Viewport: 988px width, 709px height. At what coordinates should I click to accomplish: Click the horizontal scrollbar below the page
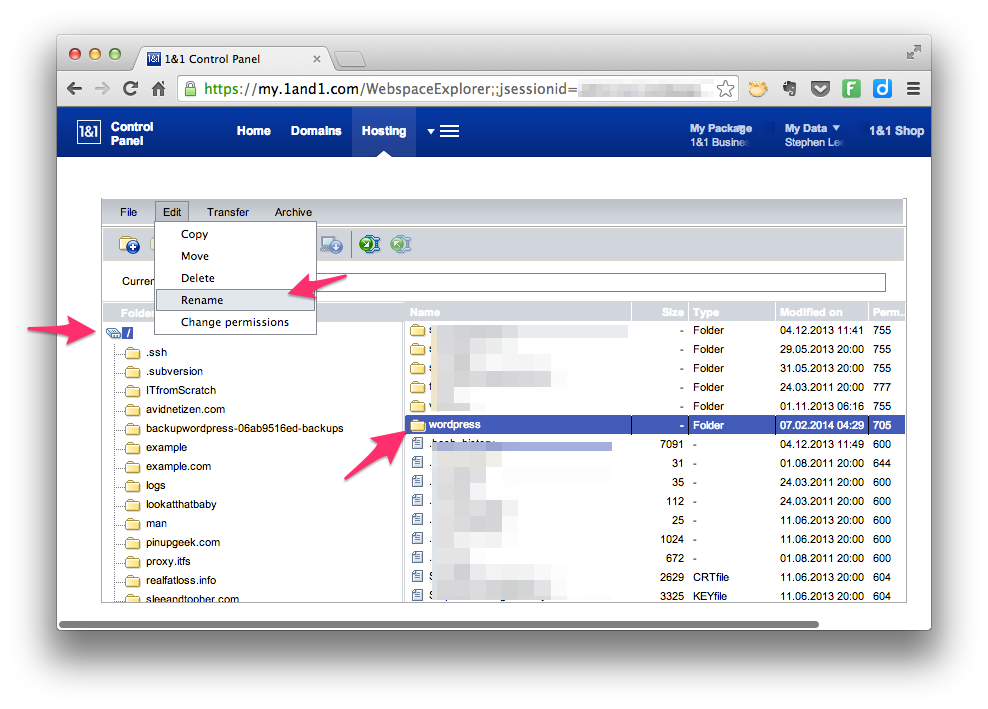click(x=439, y=625)
